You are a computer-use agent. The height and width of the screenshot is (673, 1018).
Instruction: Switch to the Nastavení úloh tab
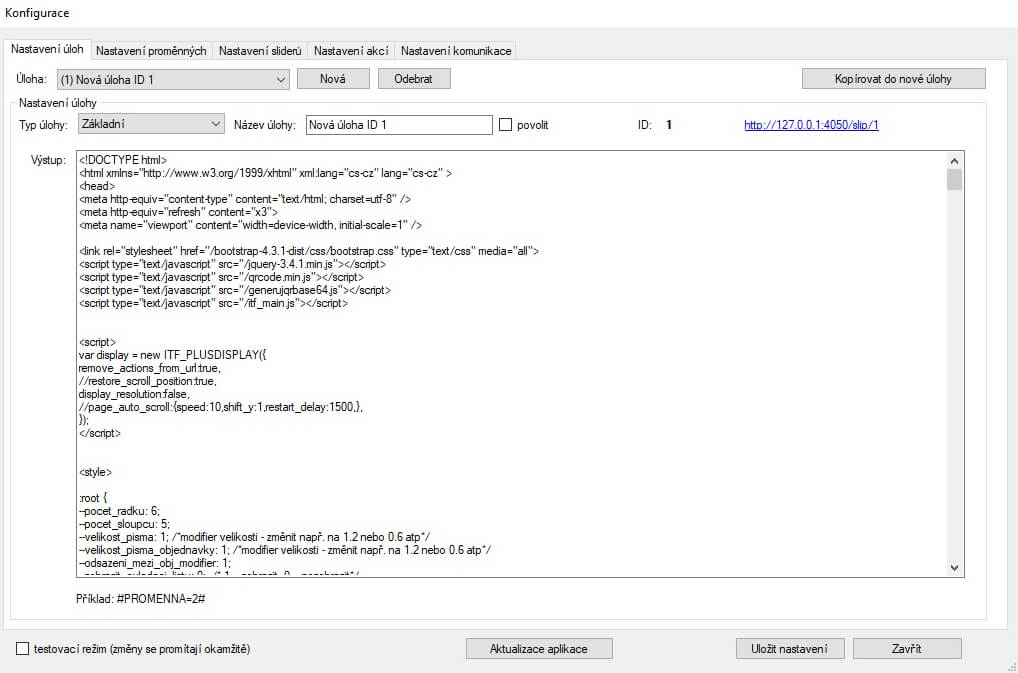[x=47, y=49]
